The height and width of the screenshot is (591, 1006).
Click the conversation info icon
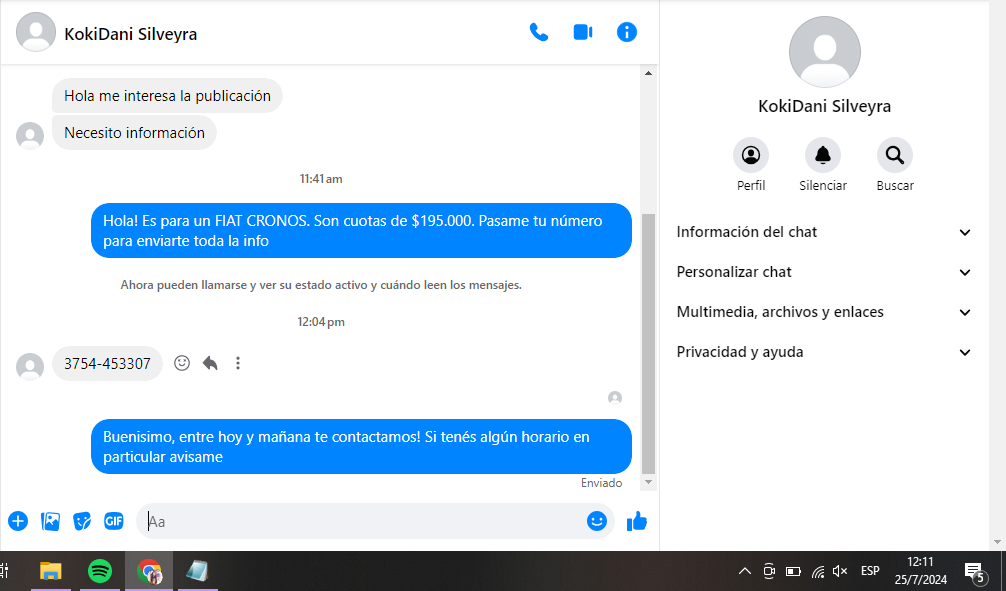coord(627,32)
